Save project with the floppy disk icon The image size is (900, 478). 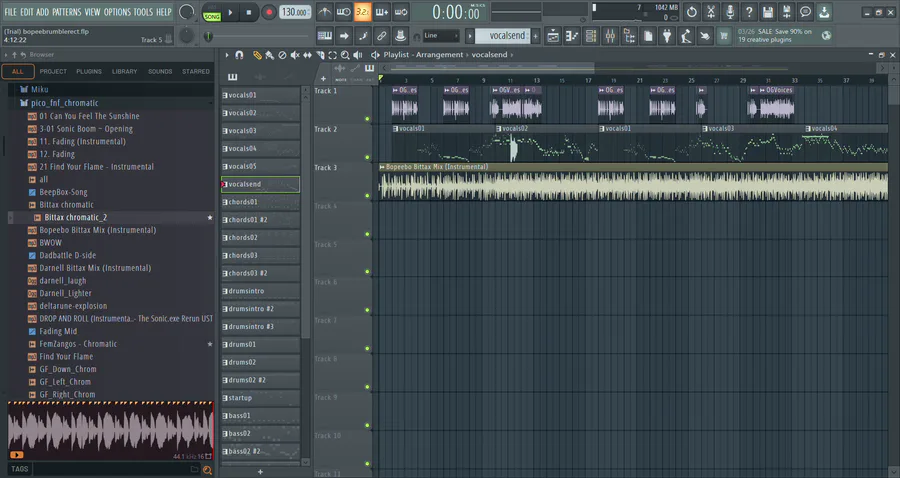767,11
